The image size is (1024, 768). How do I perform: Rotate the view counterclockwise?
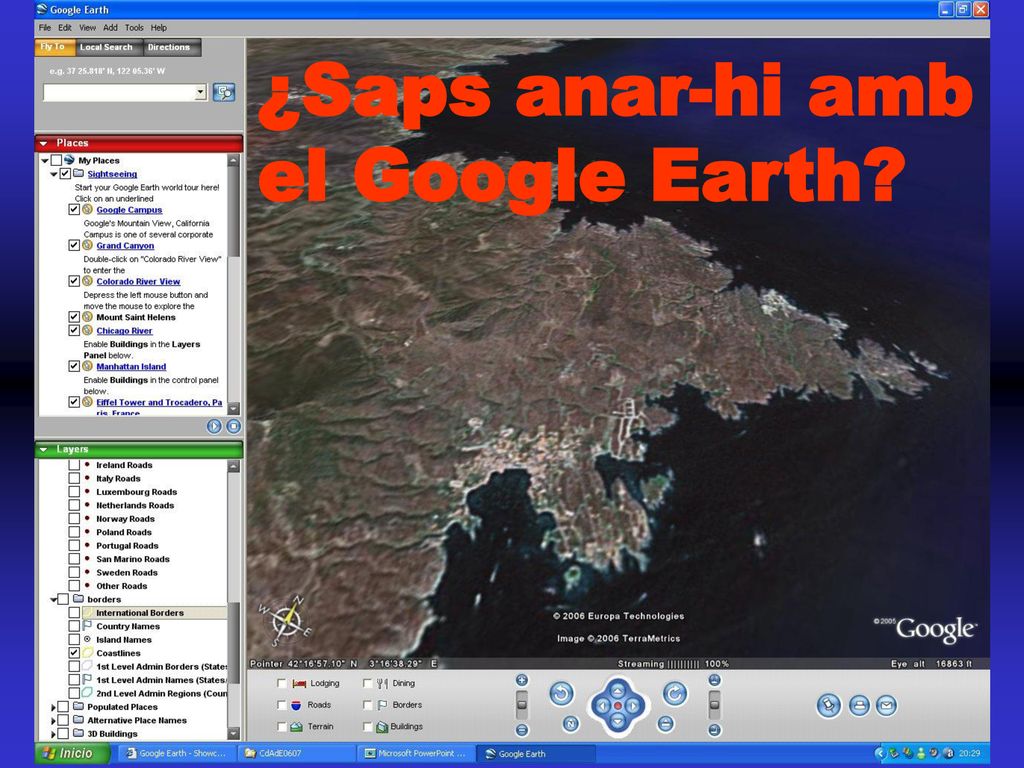point(561,694)
